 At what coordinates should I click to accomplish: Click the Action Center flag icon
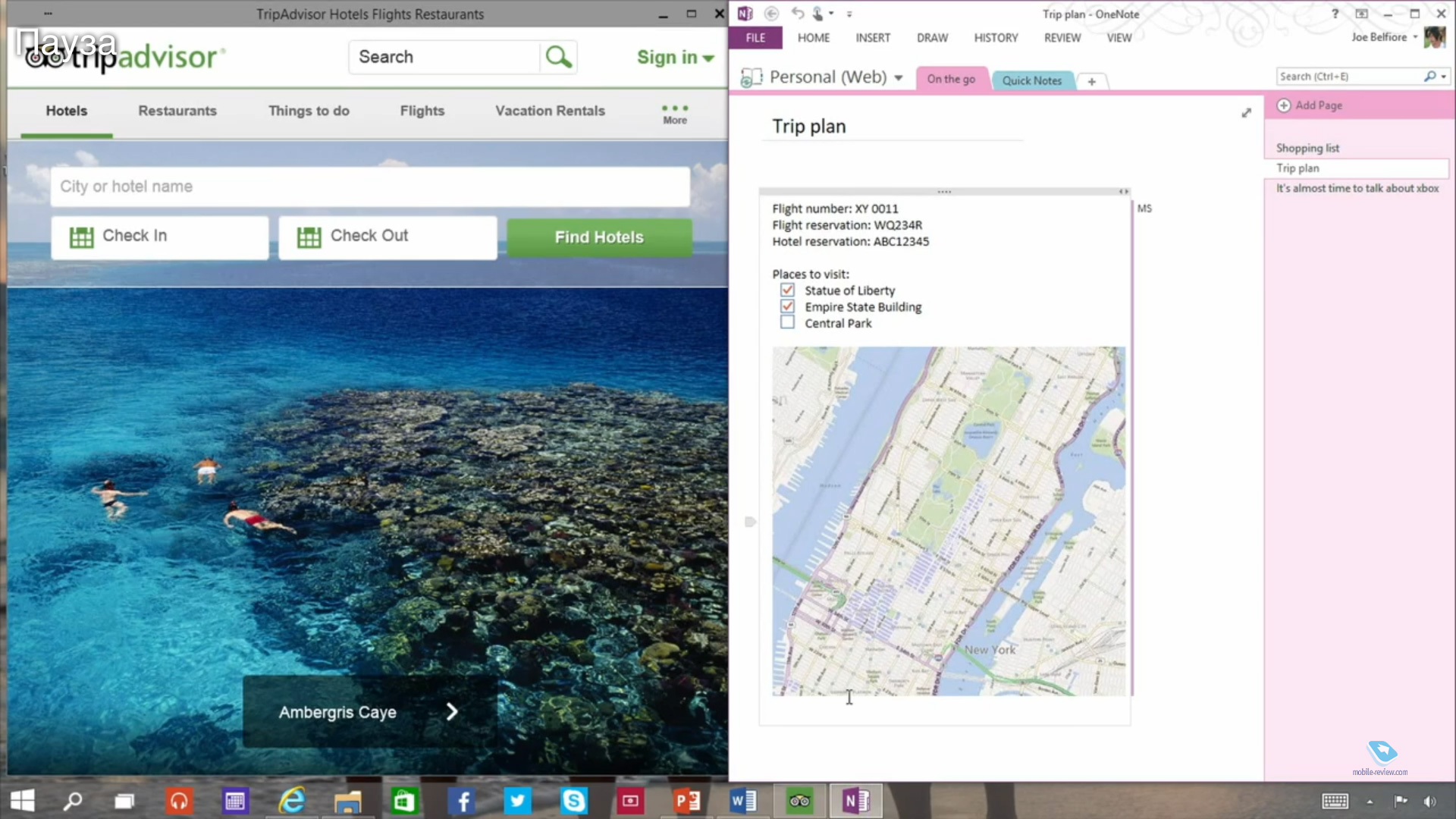[1401, 801]
